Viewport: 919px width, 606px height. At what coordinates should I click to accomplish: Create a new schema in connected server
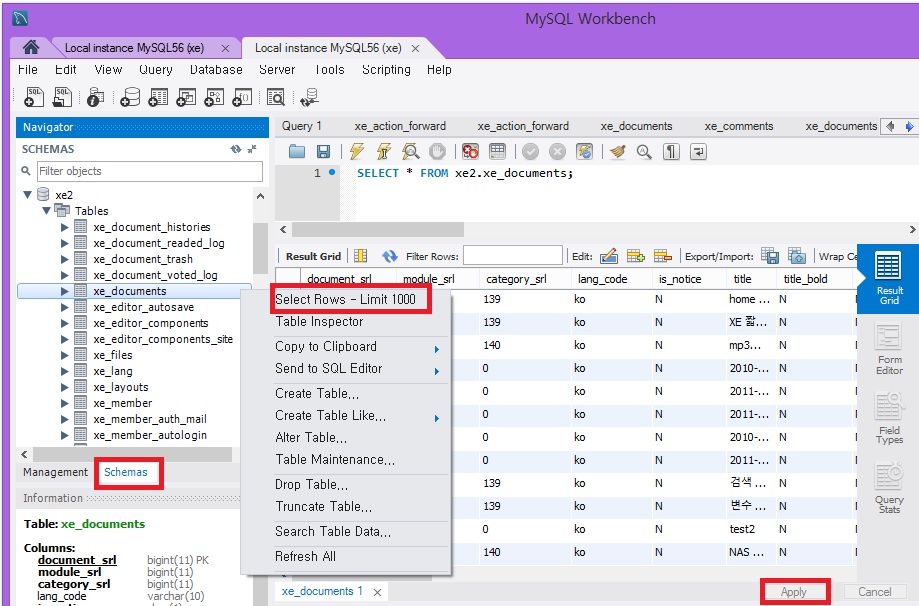[131, 97]
